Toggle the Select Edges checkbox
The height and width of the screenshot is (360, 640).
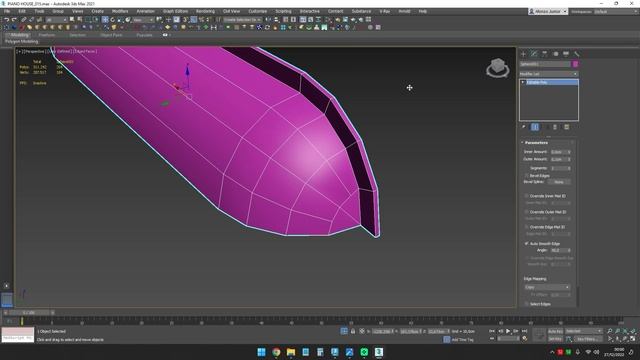(527, 304)
